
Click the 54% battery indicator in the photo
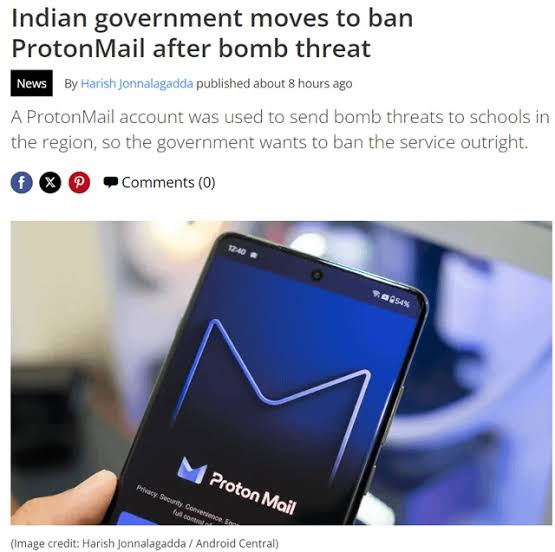pos(399,301)
